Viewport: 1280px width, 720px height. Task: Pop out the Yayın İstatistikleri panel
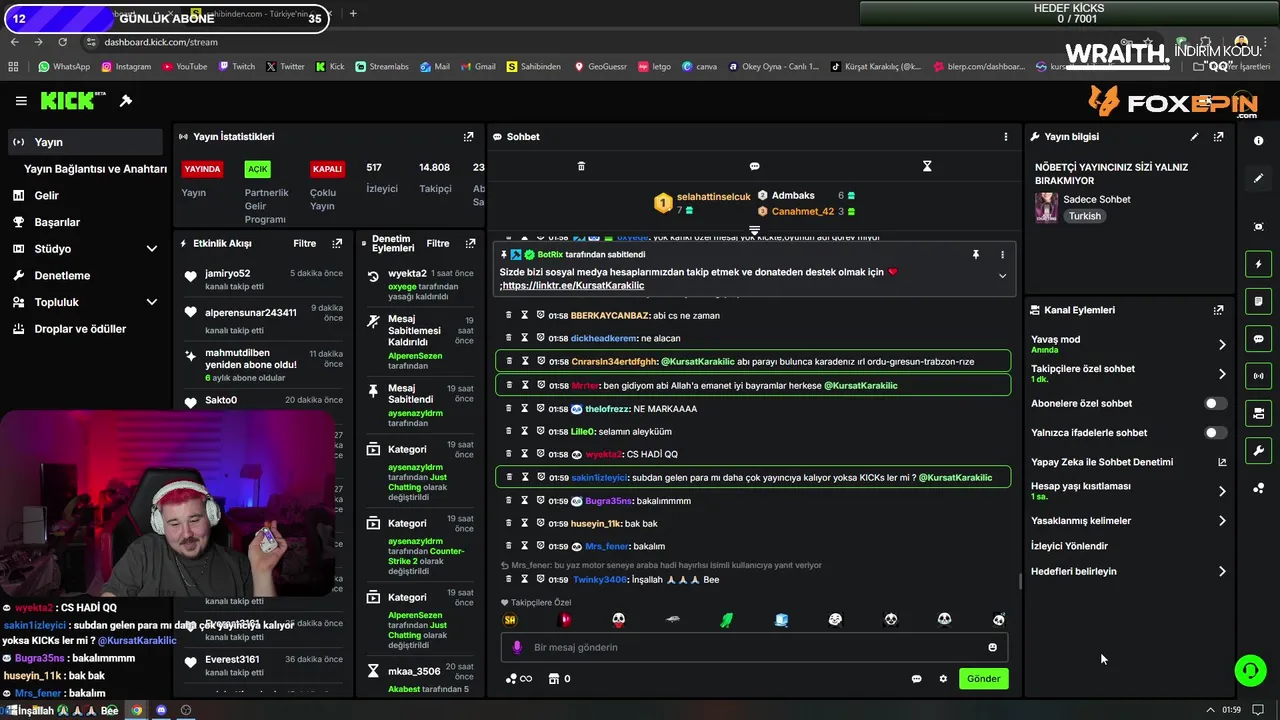[x=468, y=137]
